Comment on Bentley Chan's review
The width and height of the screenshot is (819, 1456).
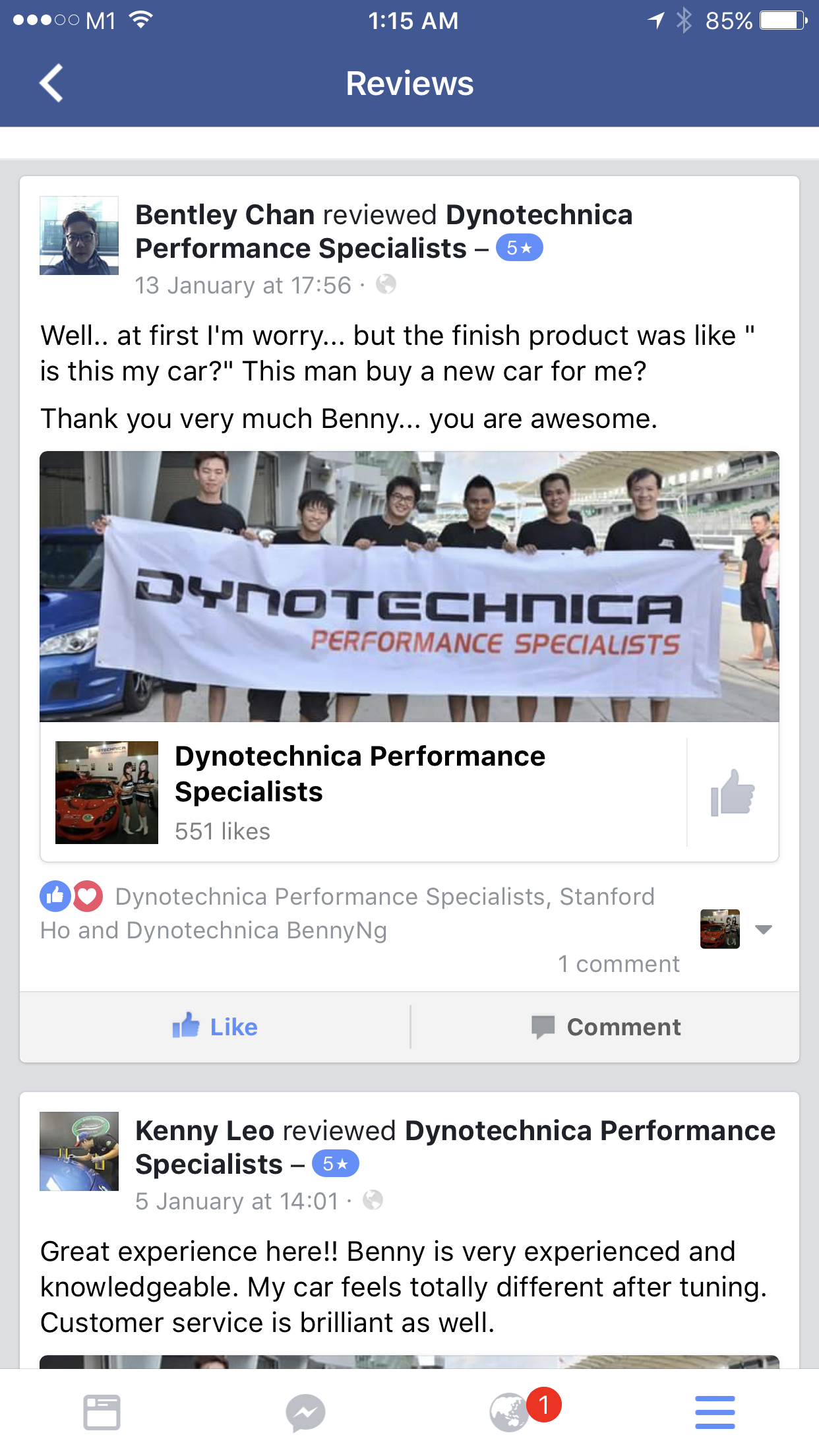(x=606, y=1027)
